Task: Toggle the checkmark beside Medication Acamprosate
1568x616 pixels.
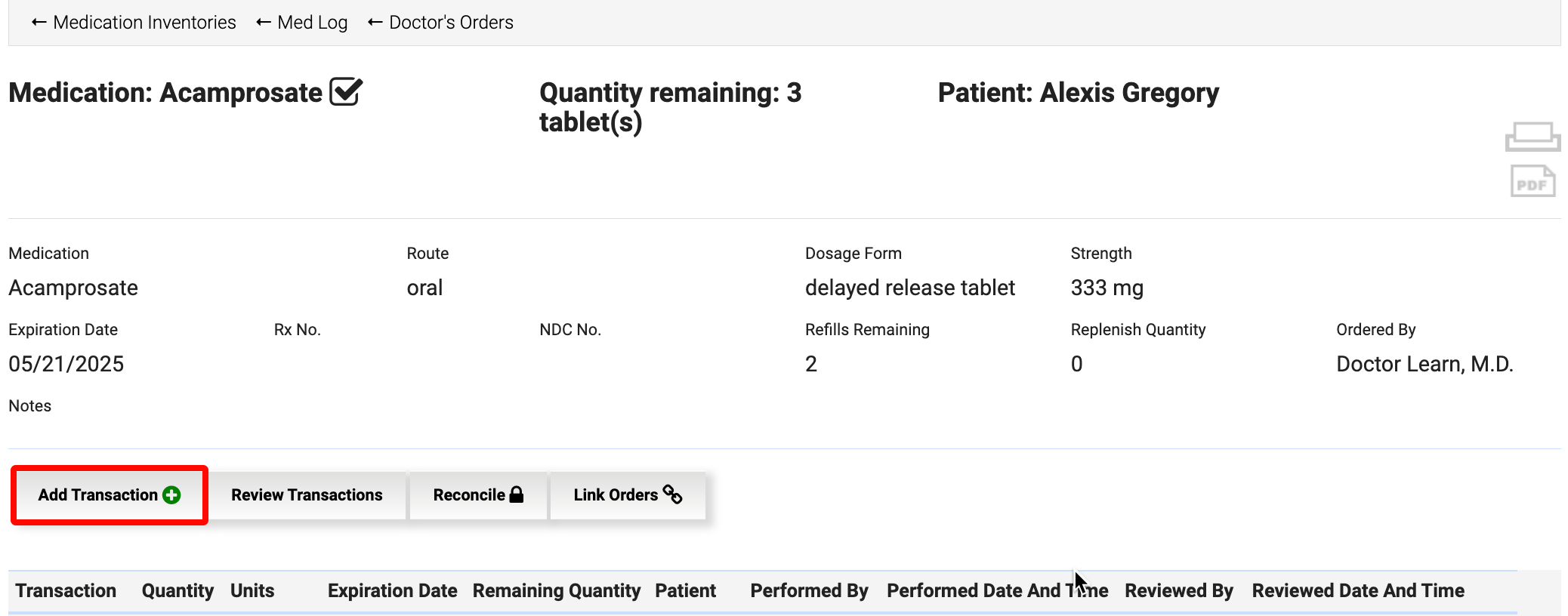Action: click(x=346, y=92)
